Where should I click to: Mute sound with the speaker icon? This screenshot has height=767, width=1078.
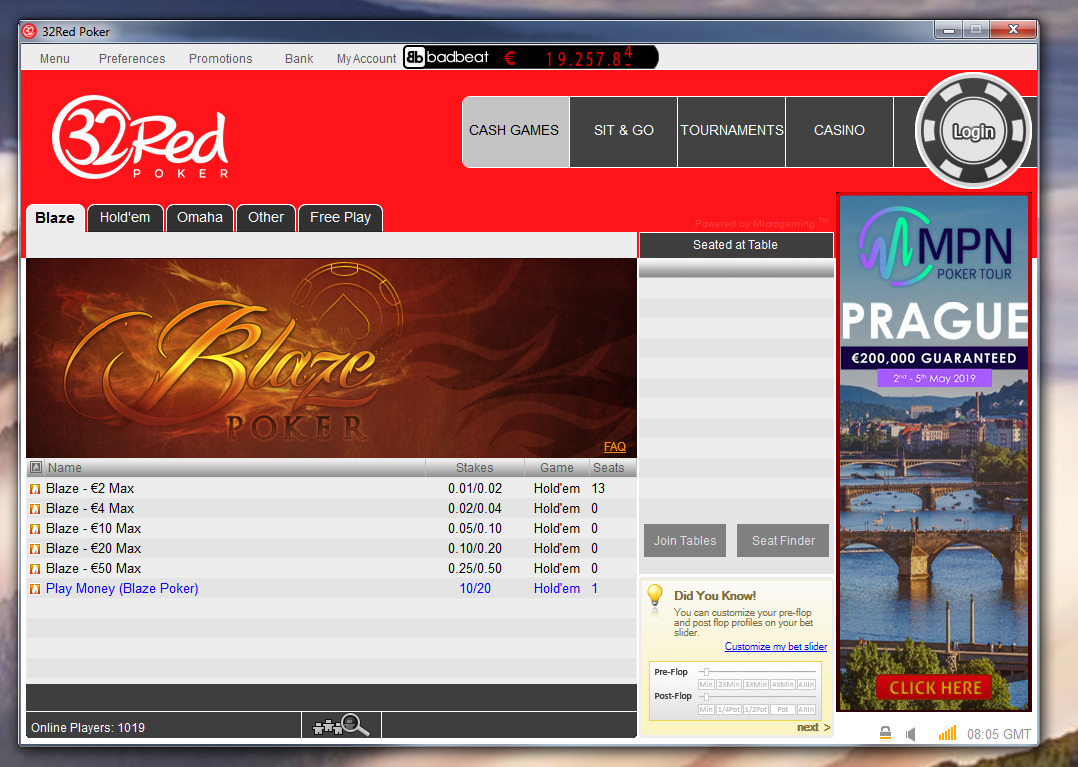[910, 734]
